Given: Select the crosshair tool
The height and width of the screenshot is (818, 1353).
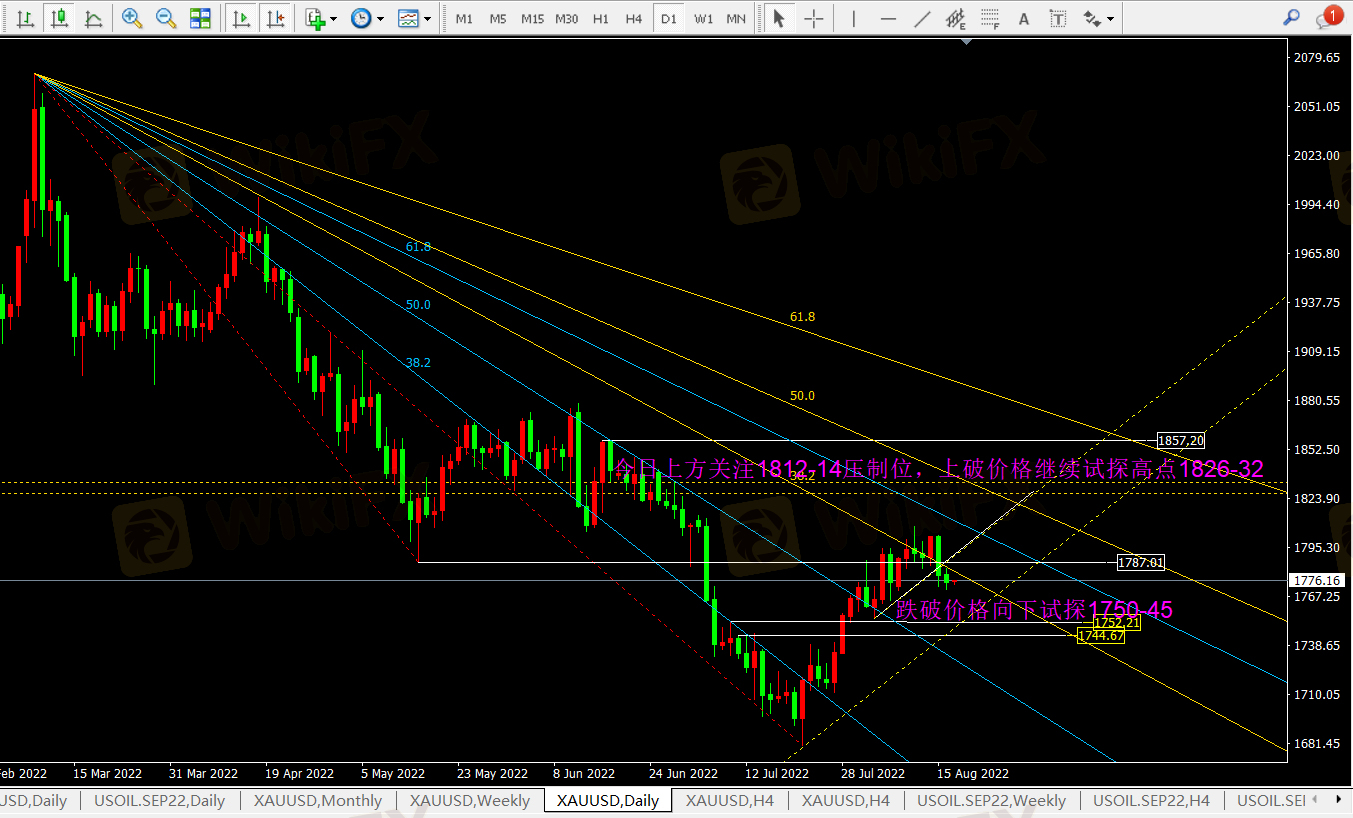Looking at the screenshot, I should pyautogui.click(x=814, y=18).
